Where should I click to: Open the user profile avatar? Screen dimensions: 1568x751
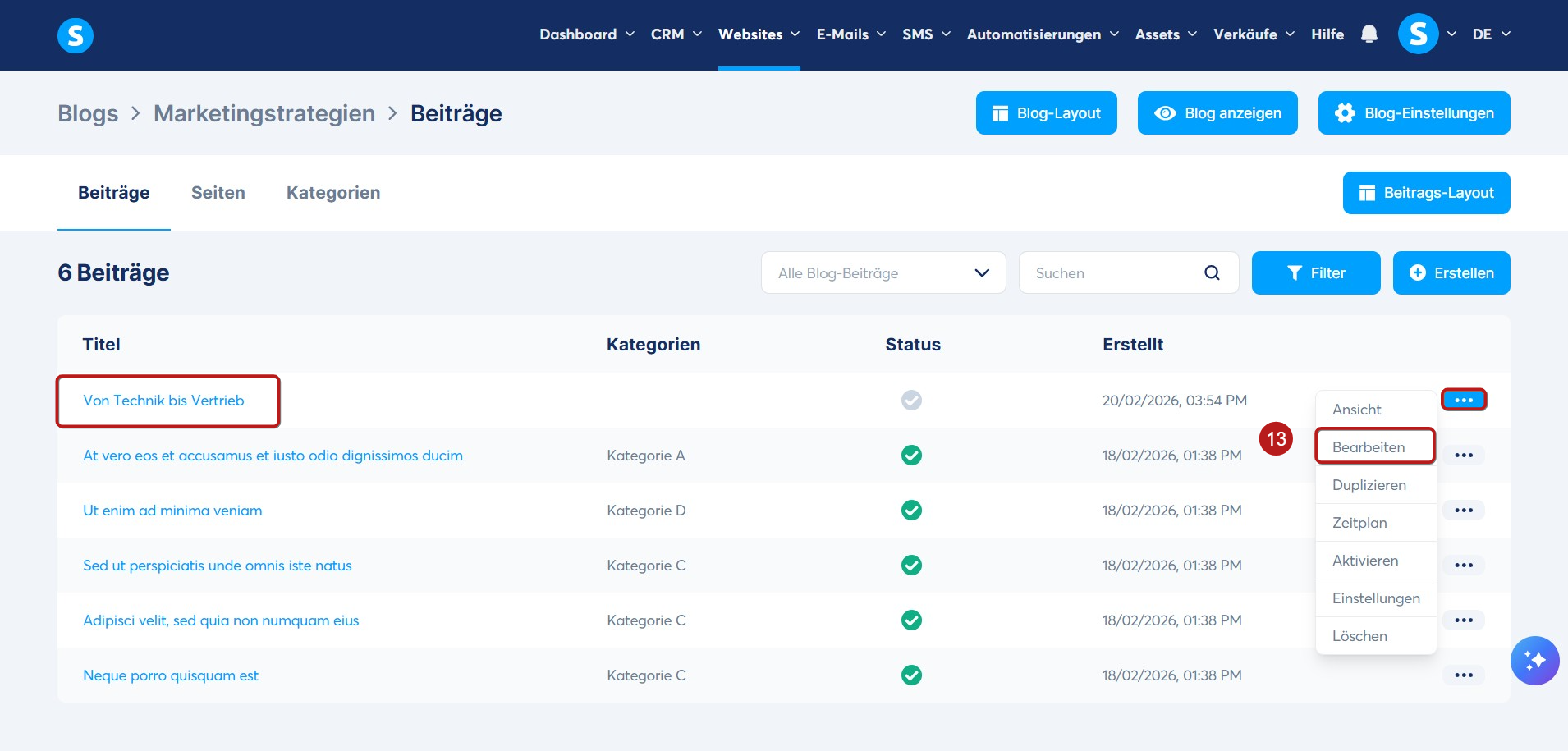point(1418,34)
